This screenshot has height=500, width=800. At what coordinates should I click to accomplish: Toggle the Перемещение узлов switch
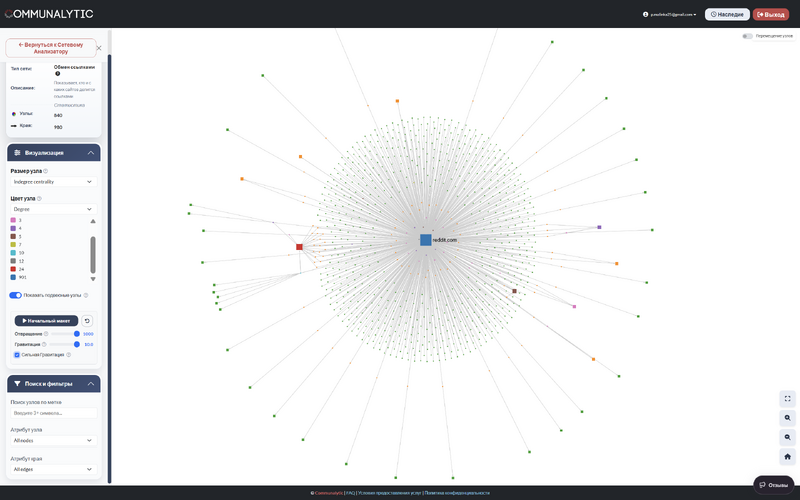pyautogui.click(x=747, y=36)
